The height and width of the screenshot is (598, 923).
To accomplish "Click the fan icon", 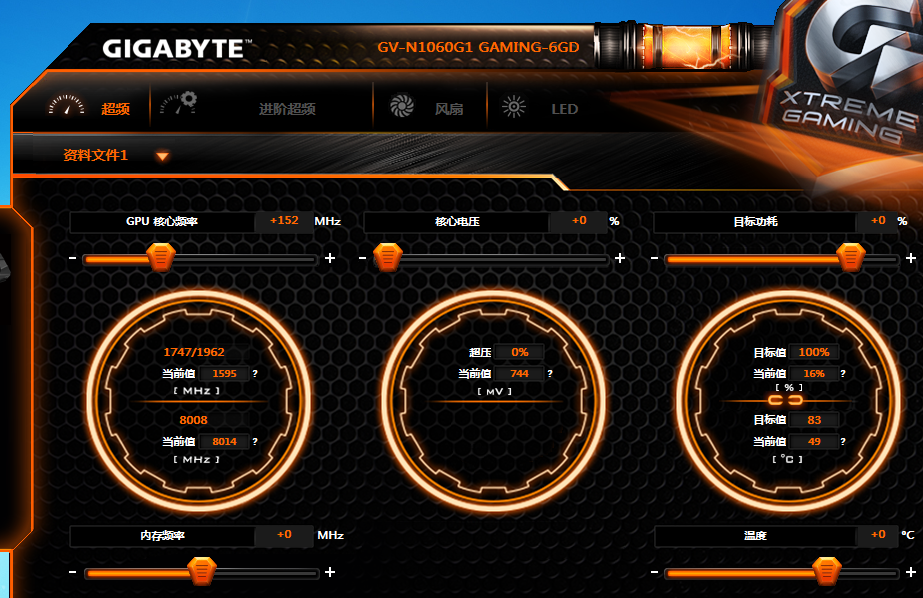I will click(401, 107).
